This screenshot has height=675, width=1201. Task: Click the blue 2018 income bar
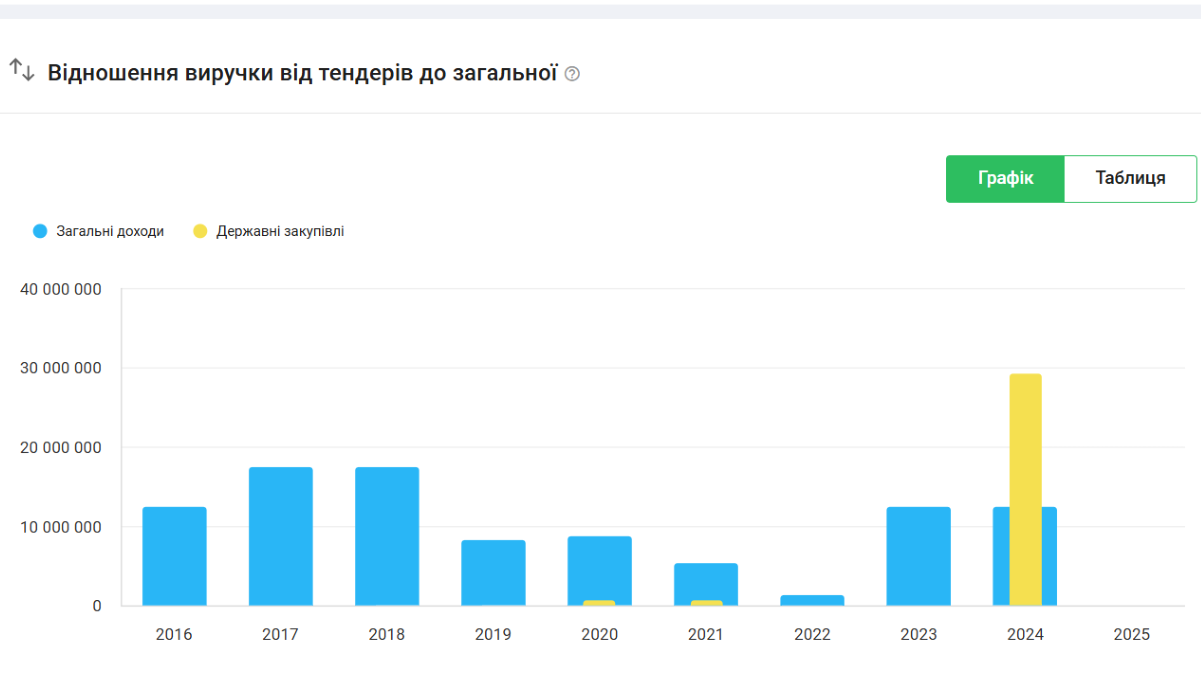(x=387, y=536)
